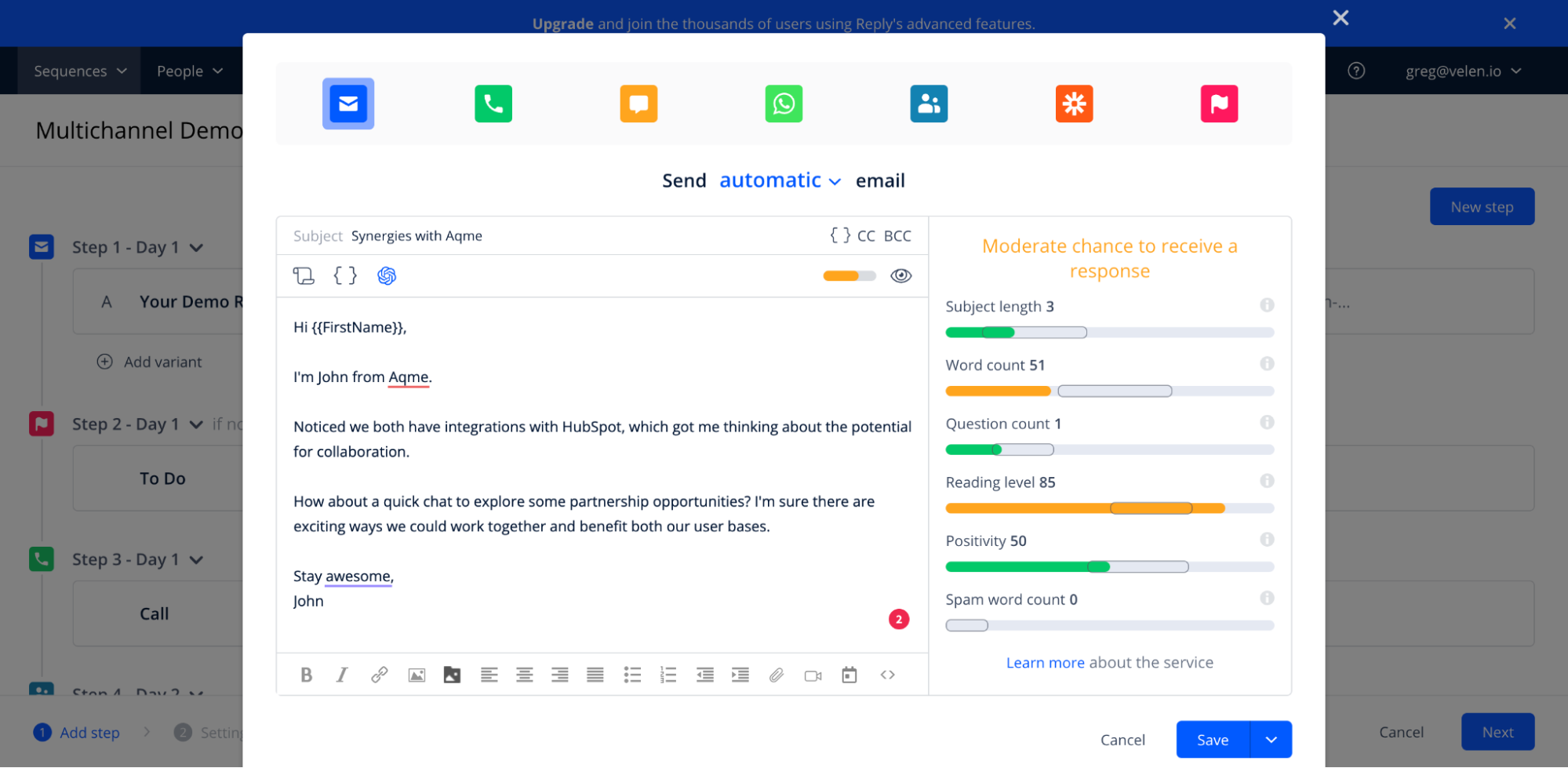The width and height of the screenshot is (1568, 768).
Task: Click the email quality score bar
Action: [x=849, y=275]
